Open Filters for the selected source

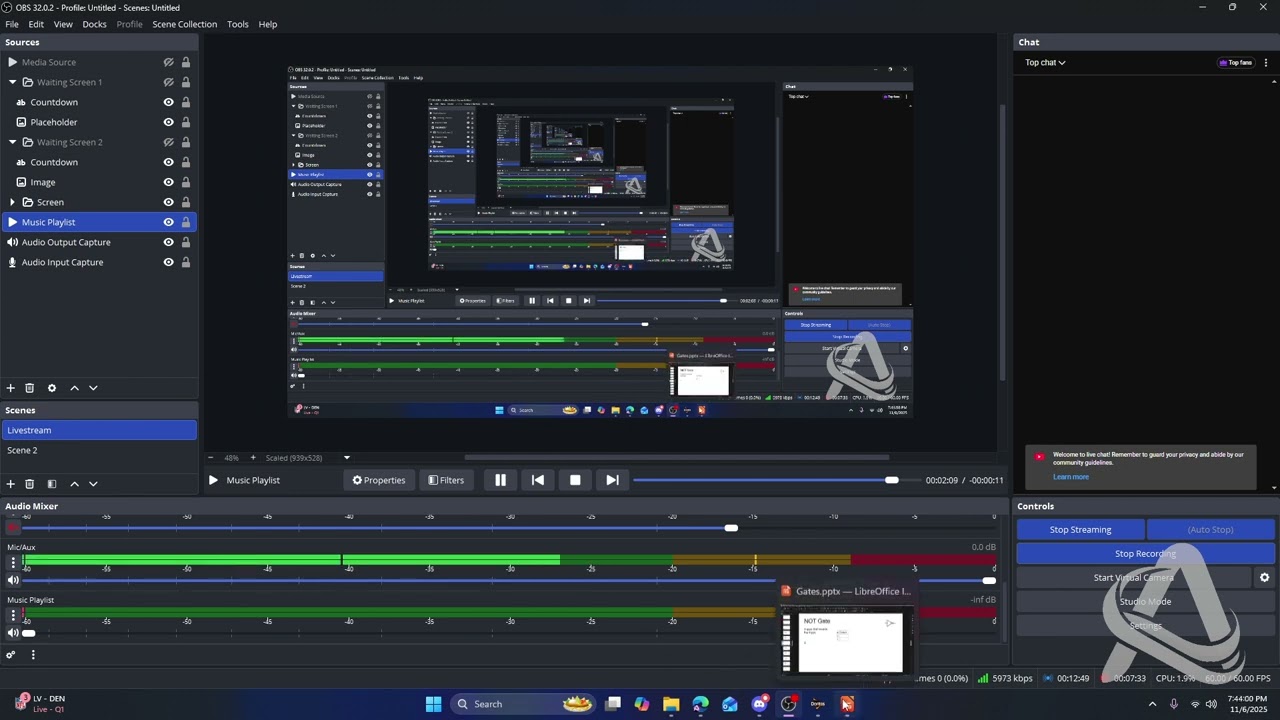click(x=446, y=480)
